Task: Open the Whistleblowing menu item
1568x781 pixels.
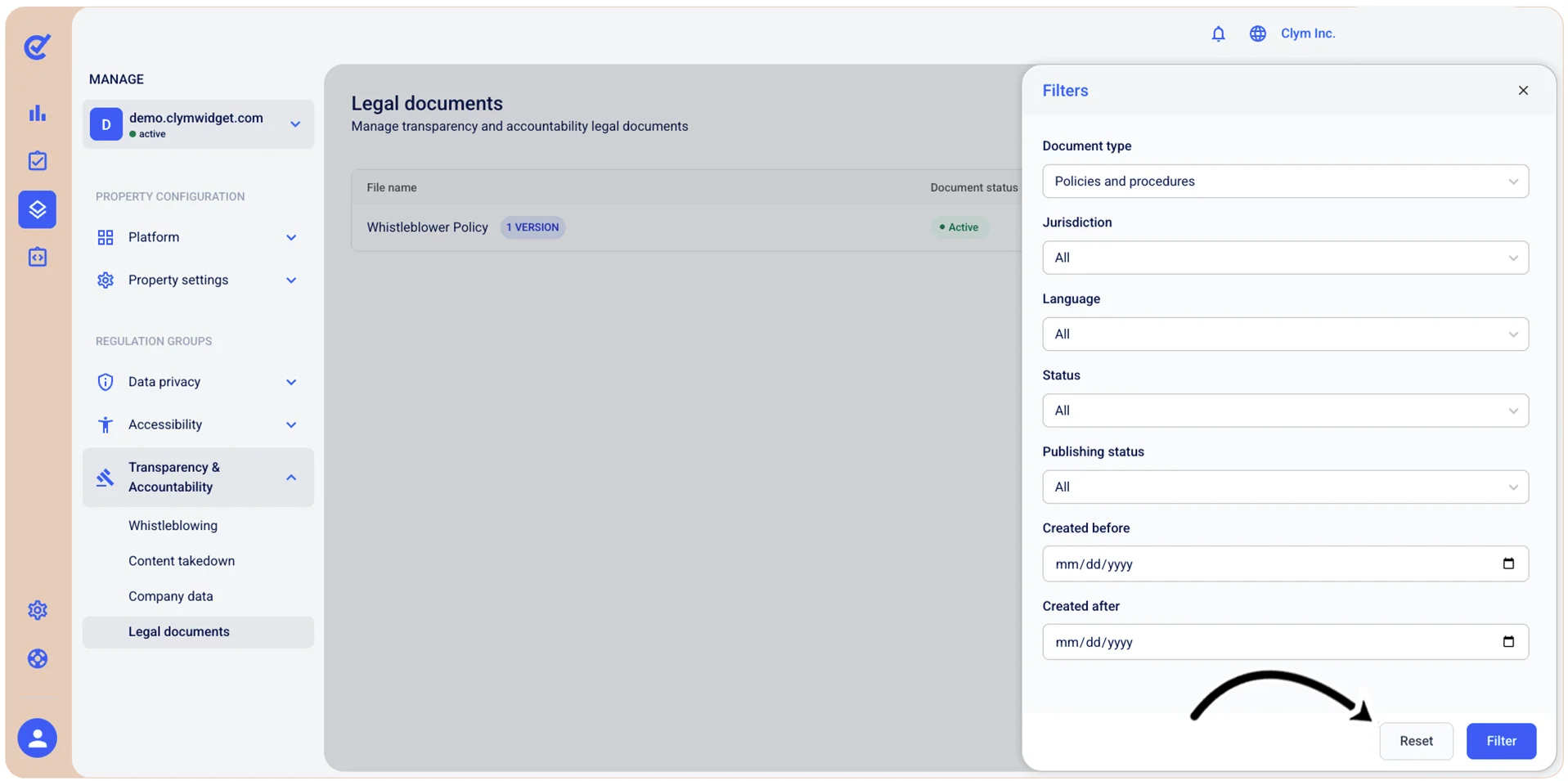Action: point(173,526)
